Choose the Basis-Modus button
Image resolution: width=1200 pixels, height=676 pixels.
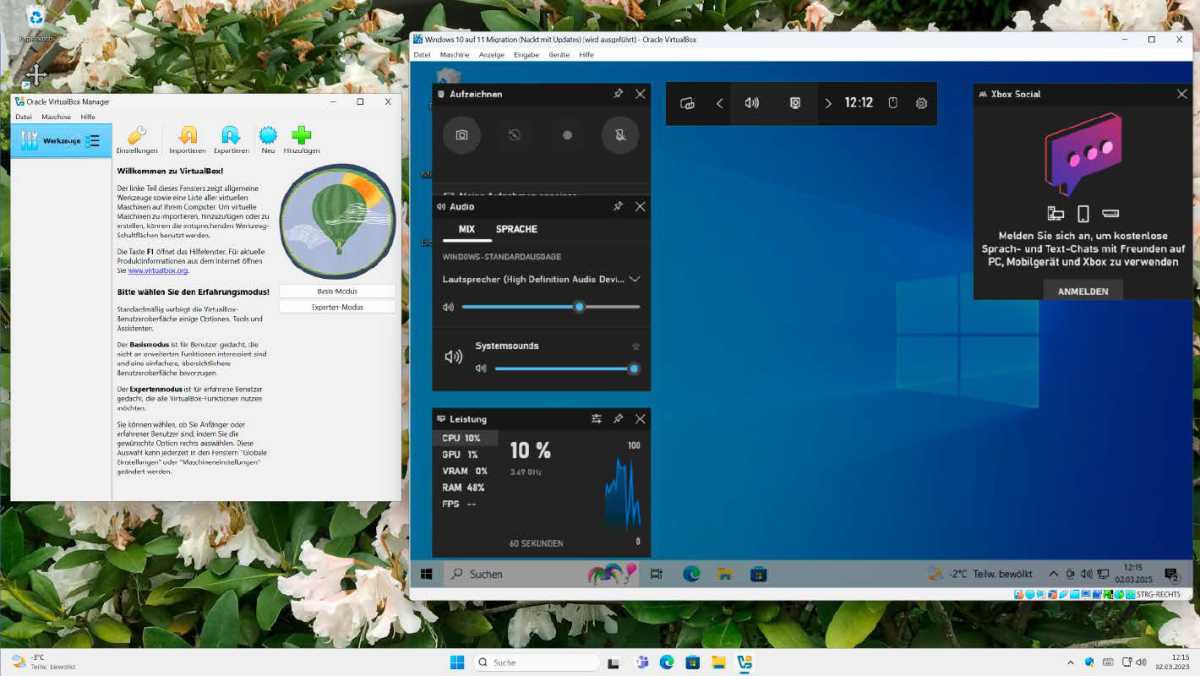(337, 291)
